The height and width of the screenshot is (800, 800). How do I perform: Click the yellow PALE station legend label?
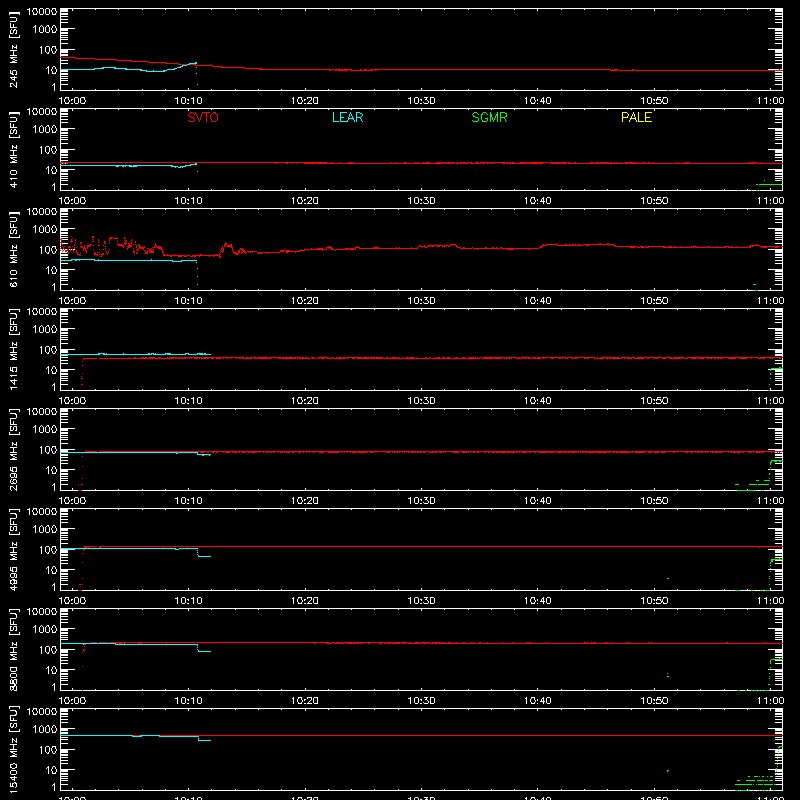tap(636, 117)
